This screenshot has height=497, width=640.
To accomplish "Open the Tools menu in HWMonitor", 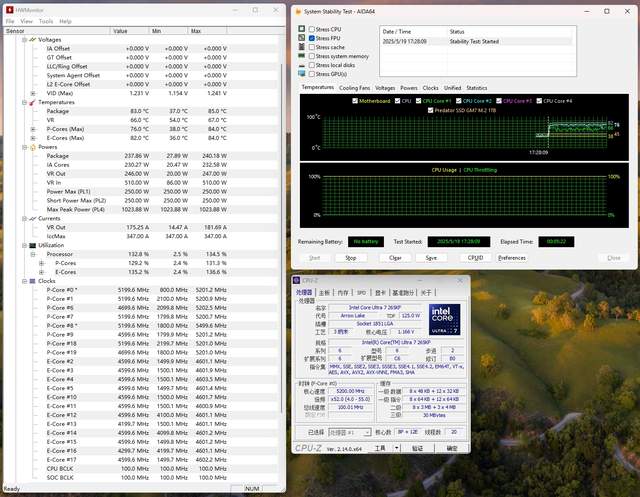I will [x=47, y=20].
